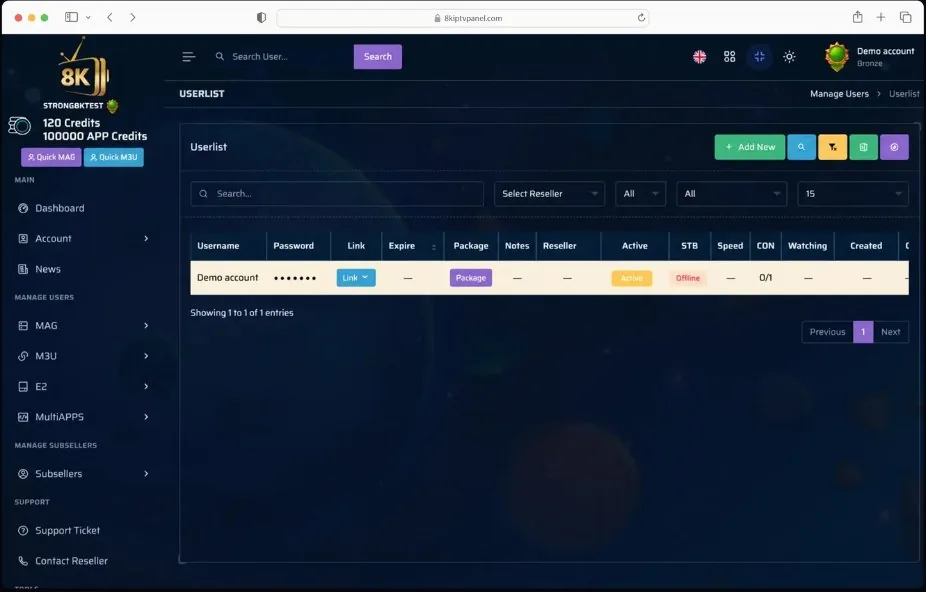Image resolution: width=926 pixels, height=592 pixels.
Task: Click the Package button for Demo account
Action: click(471, 278)
